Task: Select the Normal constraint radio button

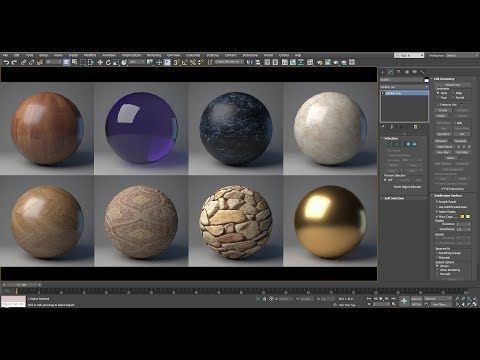Action: tap(454, 98)
